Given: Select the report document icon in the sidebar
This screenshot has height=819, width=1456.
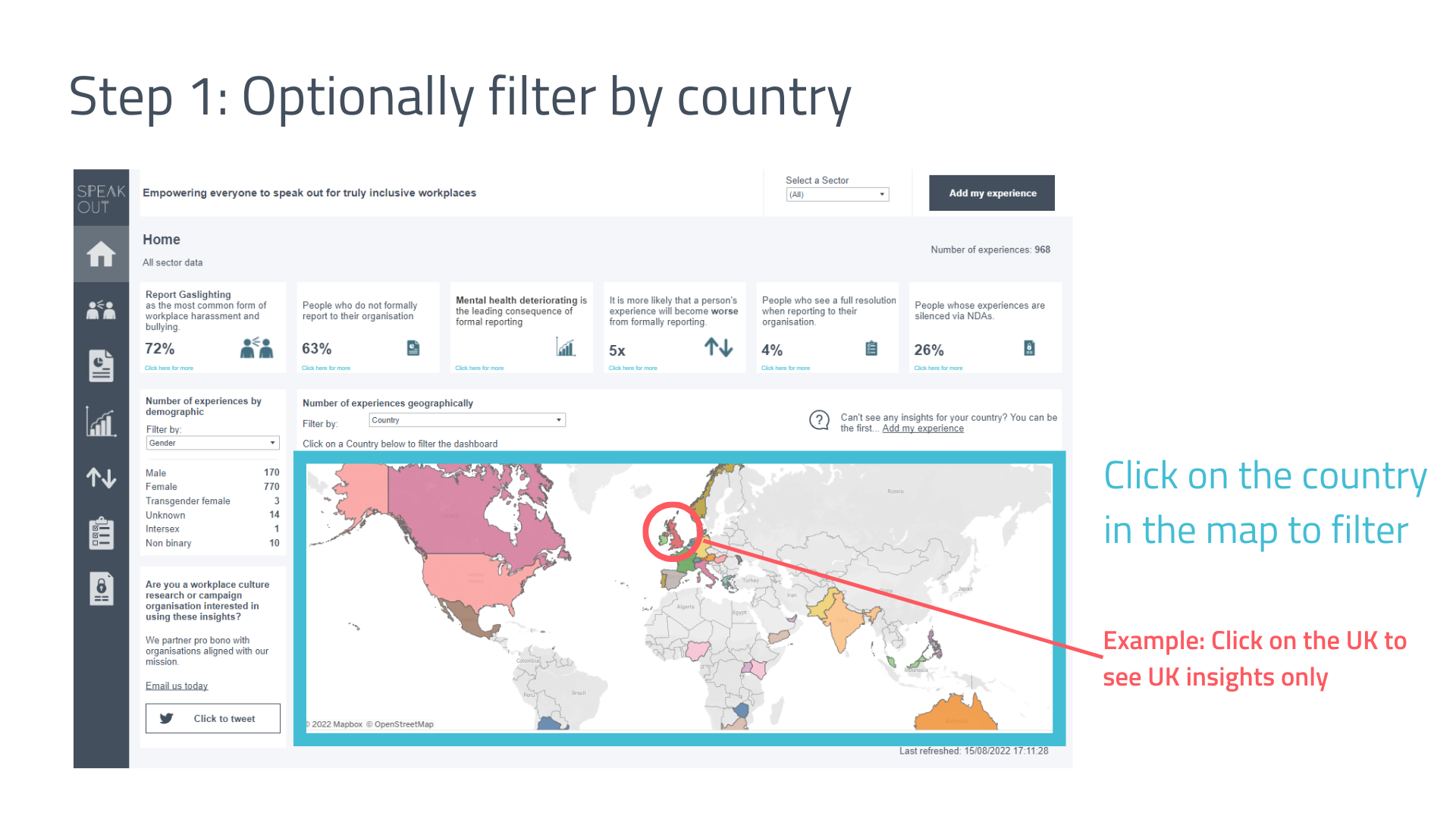Looking at the screenshot, I should [101, 366].
